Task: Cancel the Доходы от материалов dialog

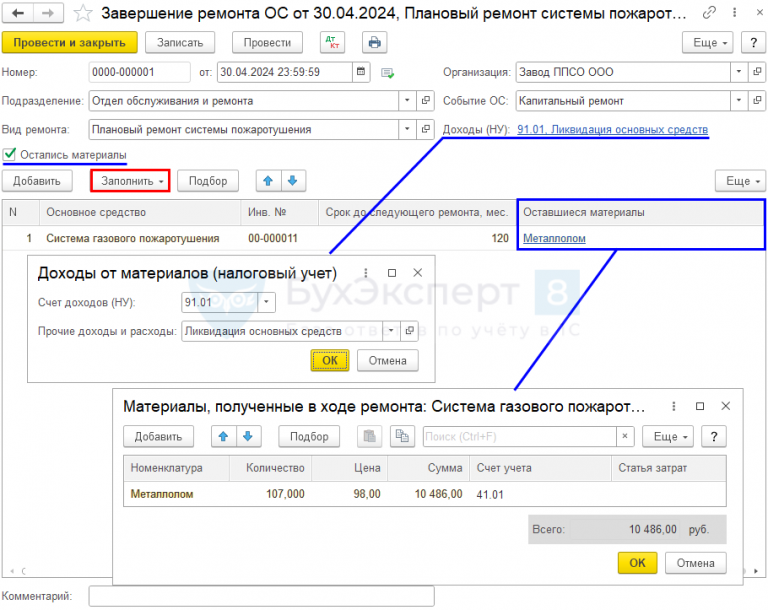Action: tap(387, 361)
